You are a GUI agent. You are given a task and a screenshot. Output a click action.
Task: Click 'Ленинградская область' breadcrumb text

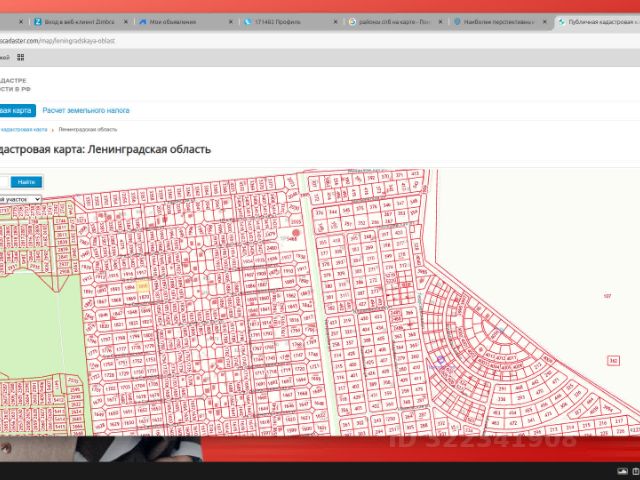88,129
